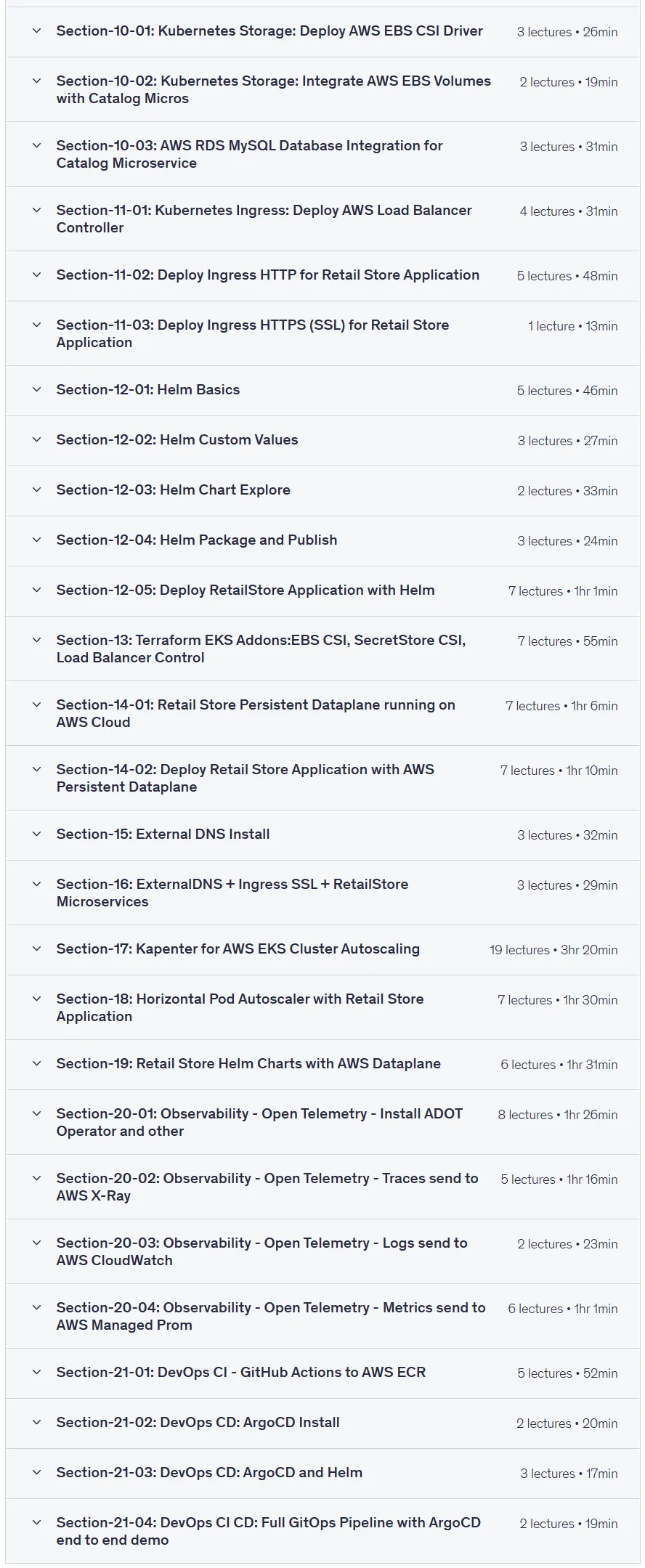Expand Section-12-05 RetailStore with Helm chevron
Viewport: 645px width, 1568px height.
36,590
